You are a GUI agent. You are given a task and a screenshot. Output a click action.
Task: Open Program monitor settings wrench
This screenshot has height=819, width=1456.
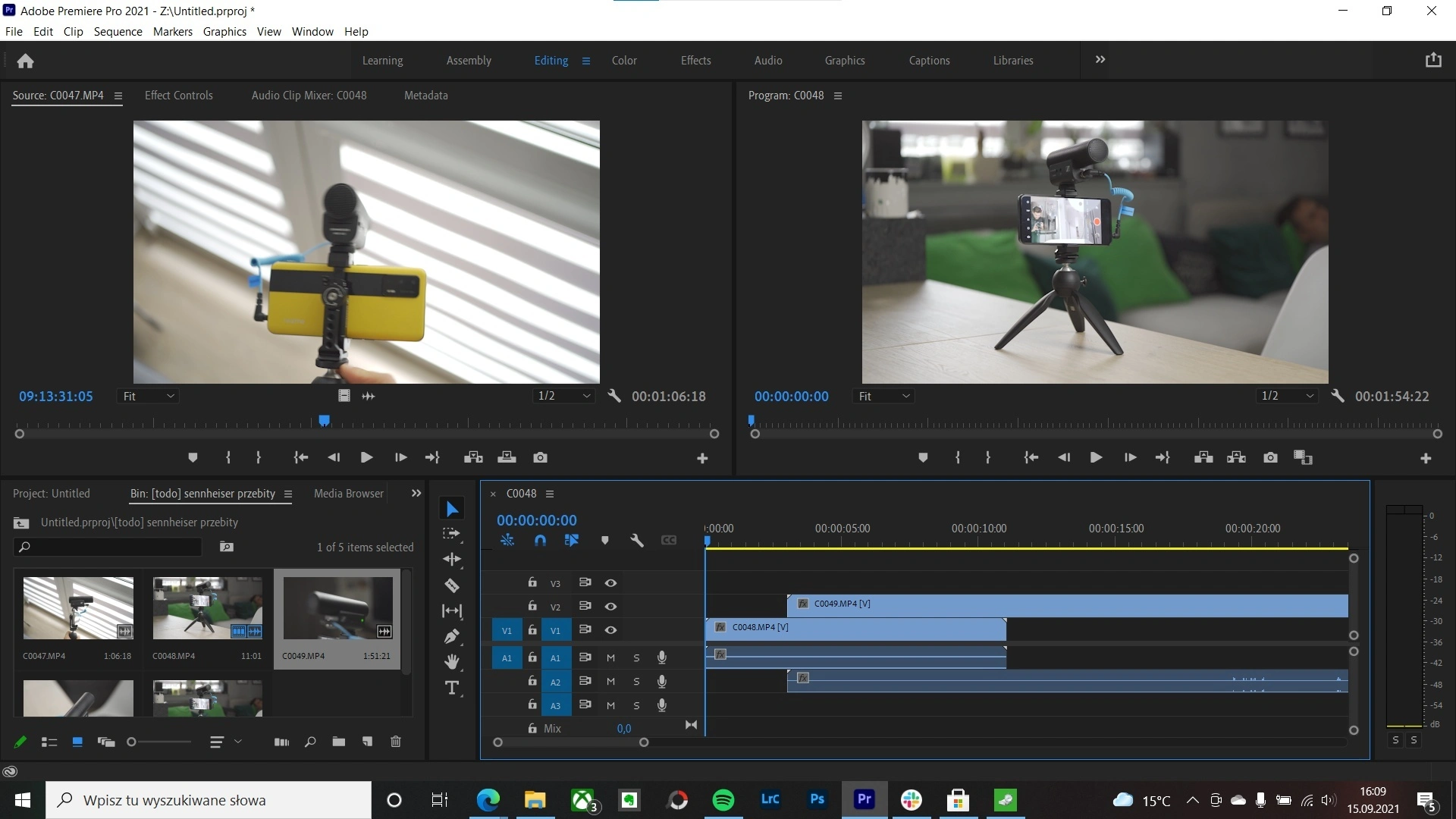point(1338,396)
